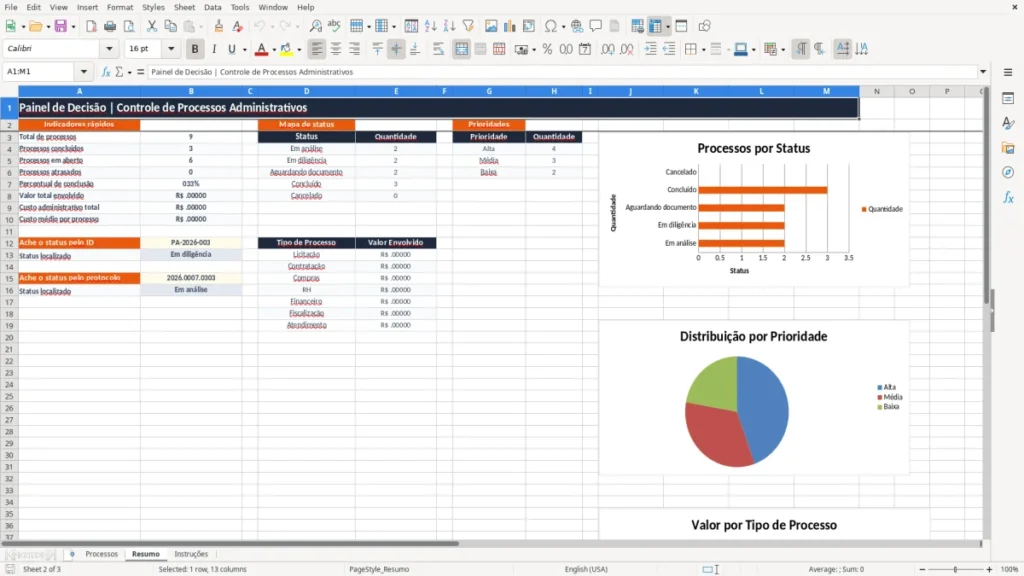Viewport: 1024px width, 576px height.
Task: Click the Insert Comment icon
Action: pyautogui.click(x=596, y=26)
